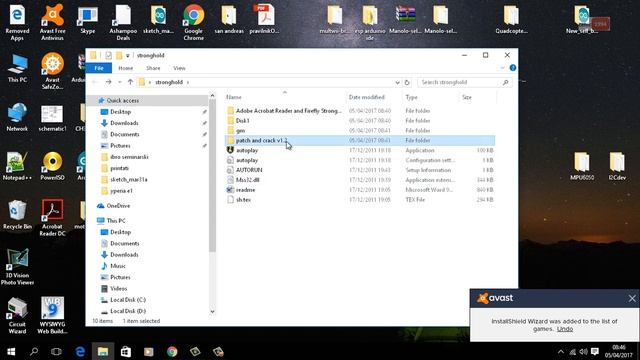Viewport: 640px width, 360px height.
Task: Select the MPU6050 desktop folder
Action: click(x=582, y=166)
